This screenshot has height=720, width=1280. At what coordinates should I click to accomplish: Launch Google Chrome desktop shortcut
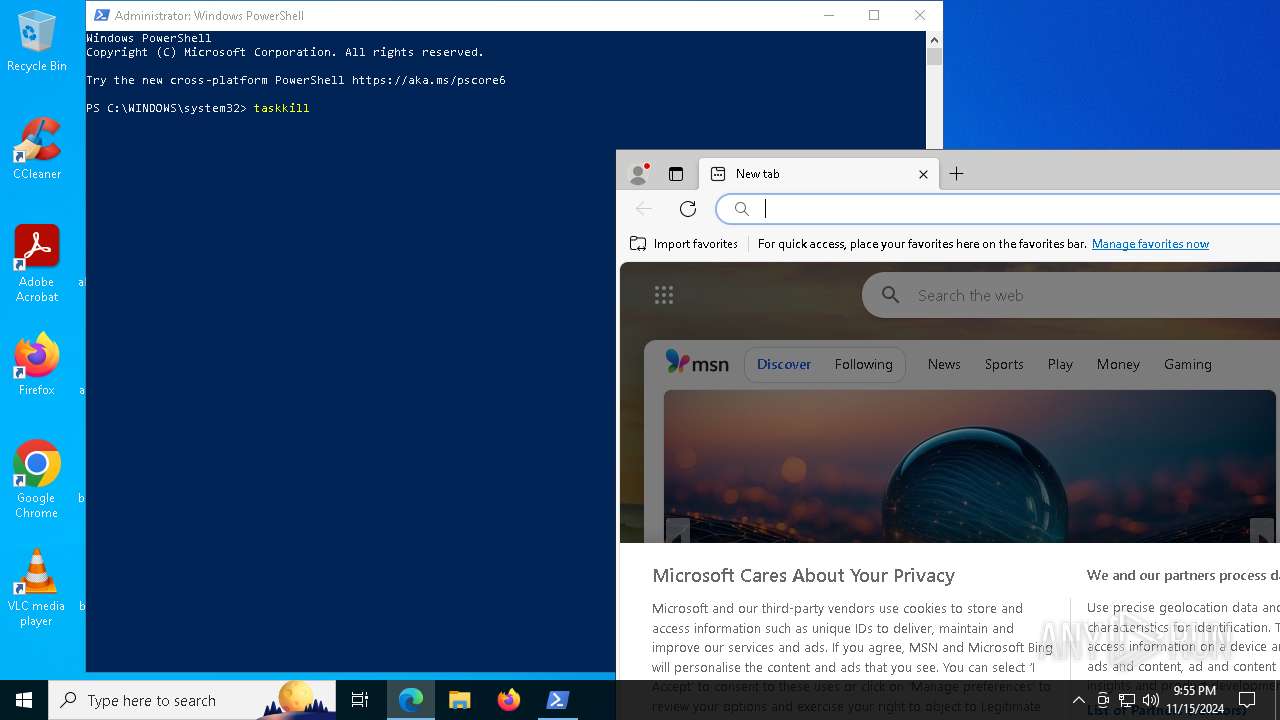tap(37, 479)
